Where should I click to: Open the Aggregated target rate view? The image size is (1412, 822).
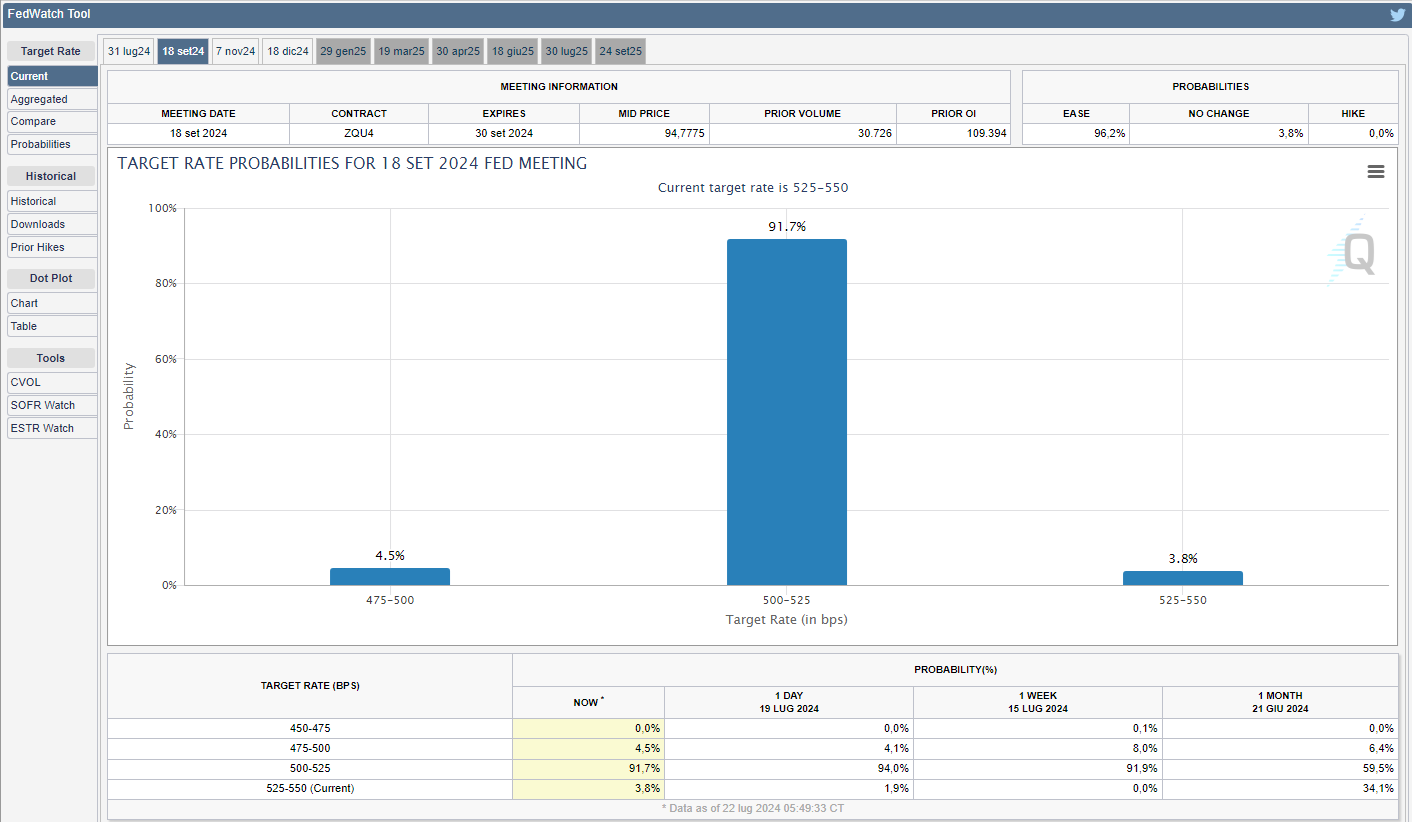[52, 99]
